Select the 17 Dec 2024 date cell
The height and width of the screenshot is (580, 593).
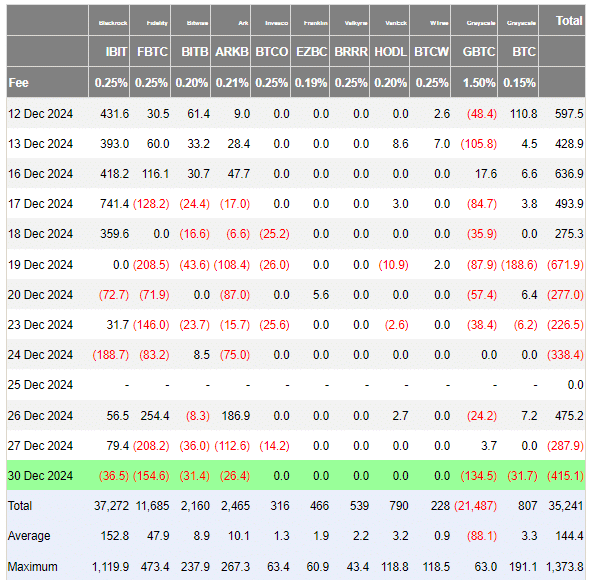[x=40, y=204]
